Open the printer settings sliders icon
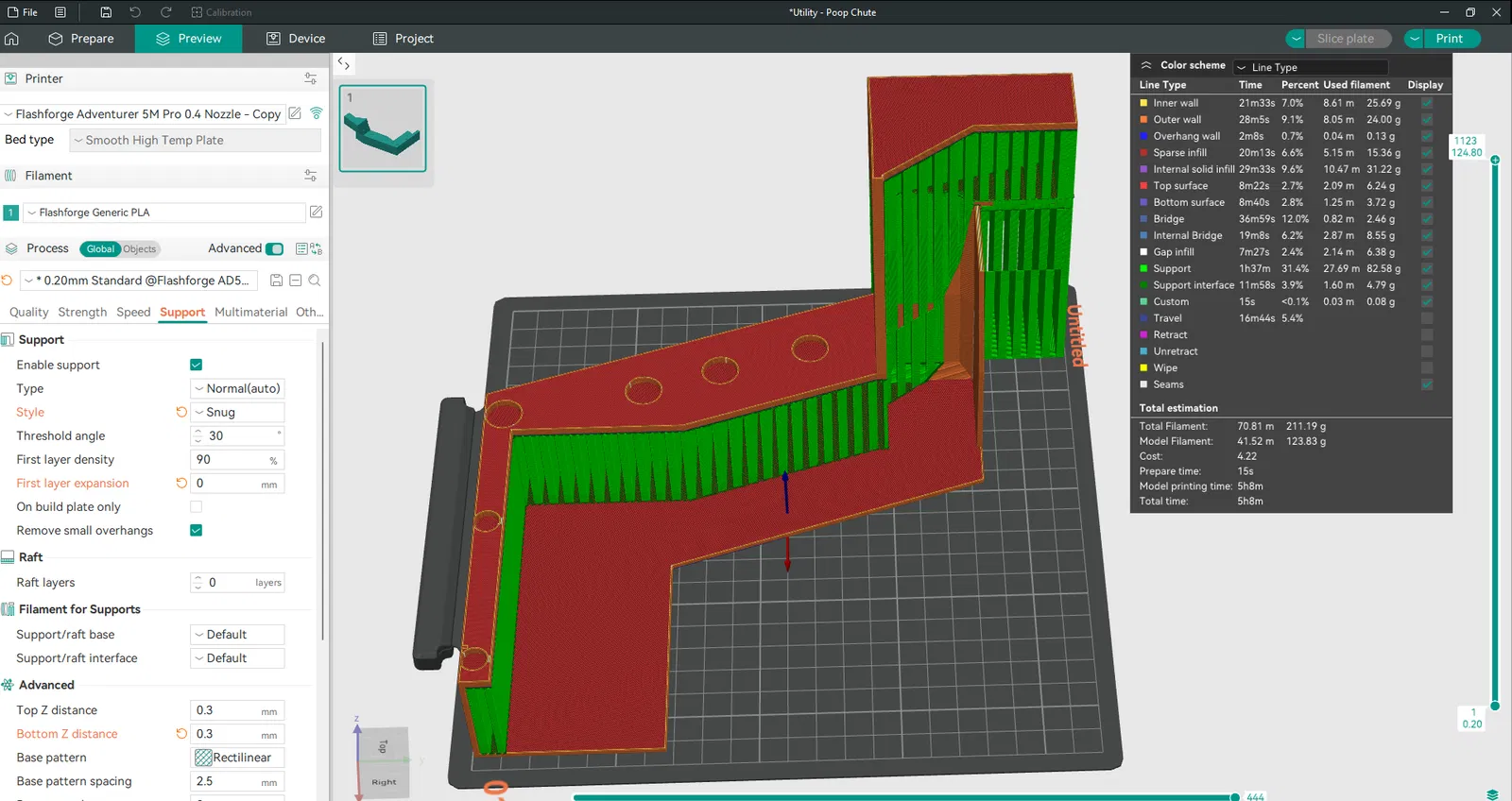 (x=310, y=78)
